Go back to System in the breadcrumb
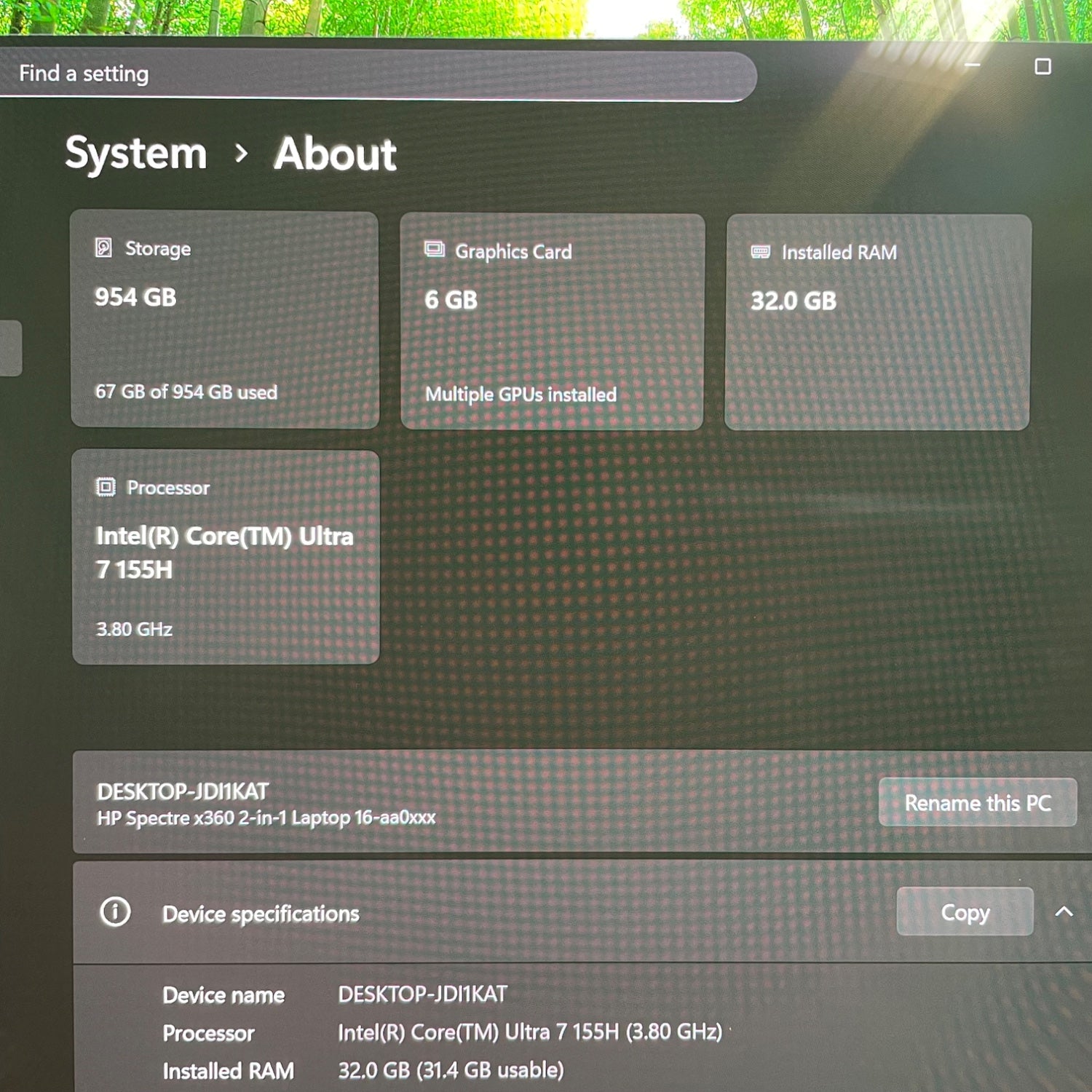 pyautogui.click(x=136, y=154)
